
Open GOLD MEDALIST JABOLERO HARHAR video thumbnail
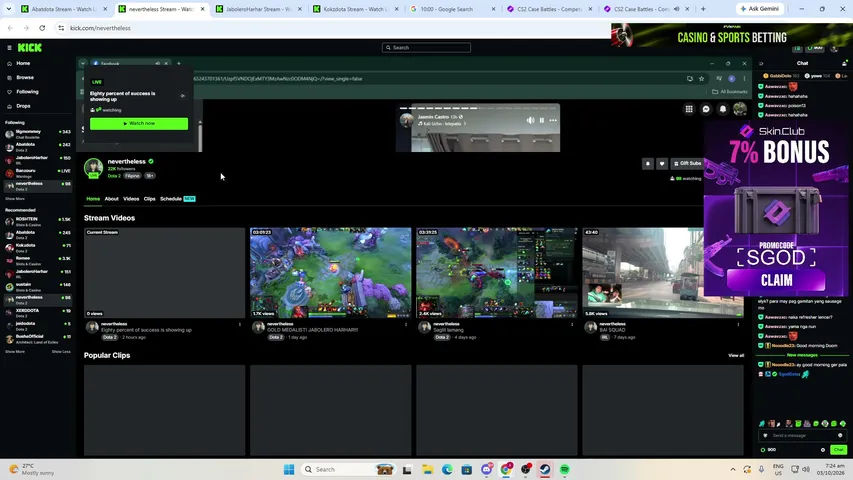(x=331, y=273)
